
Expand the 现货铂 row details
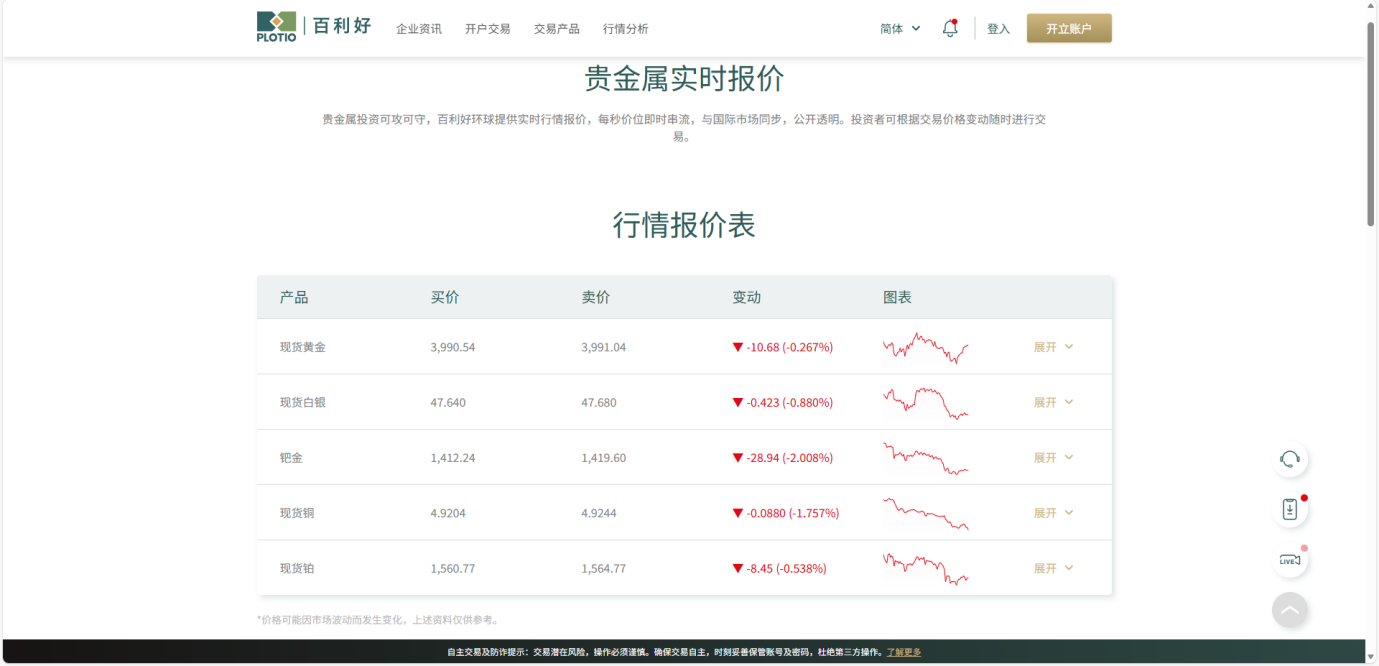[x=1053, y=567]
